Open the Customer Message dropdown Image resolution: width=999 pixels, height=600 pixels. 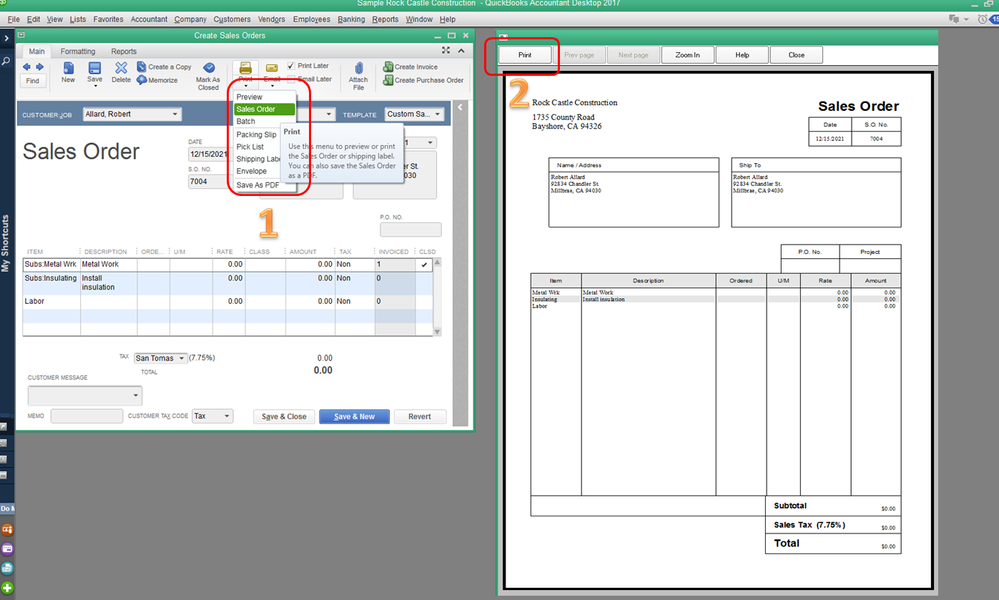point(136,396)
